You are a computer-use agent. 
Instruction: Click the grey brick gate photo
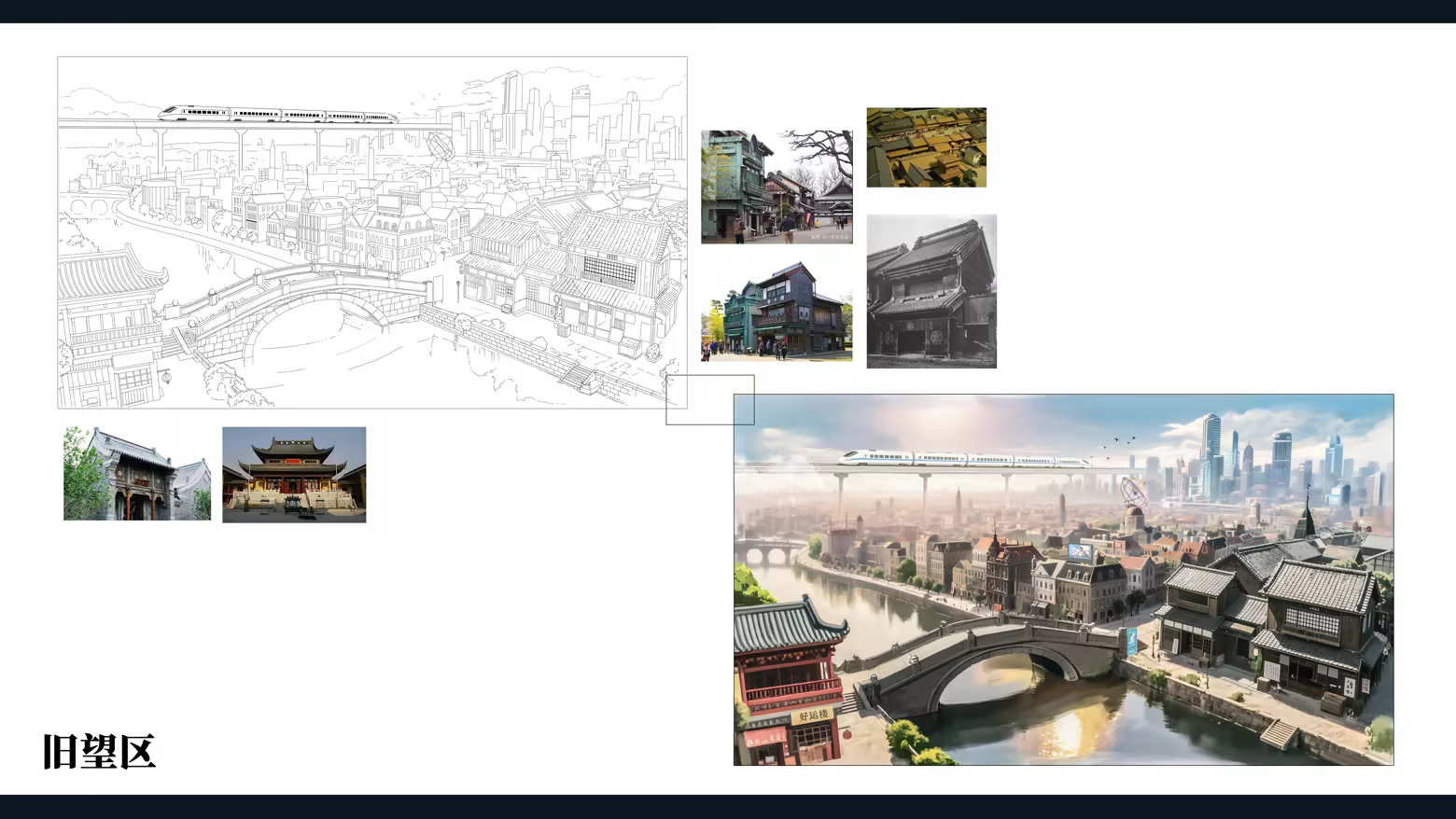click(x=137, y=474)
